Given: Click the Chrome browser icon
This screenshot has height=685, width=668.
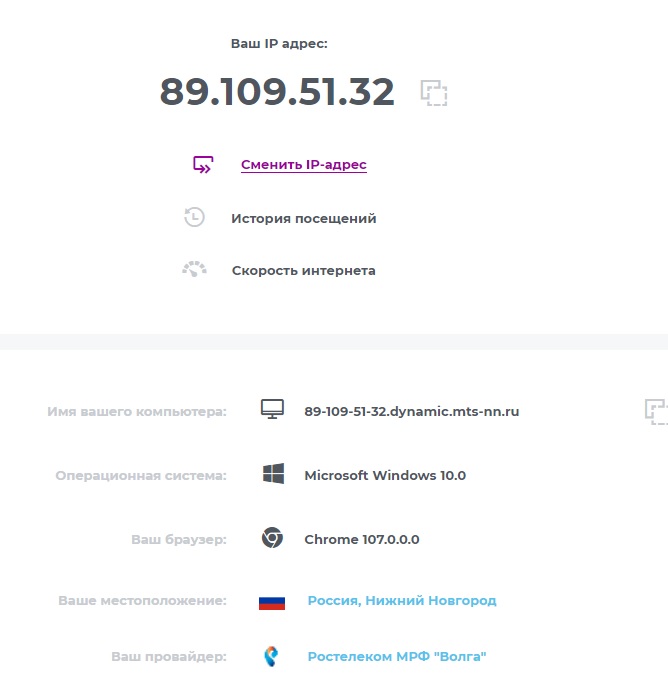Looking at the screenshot, I should [x=272, y=538].
